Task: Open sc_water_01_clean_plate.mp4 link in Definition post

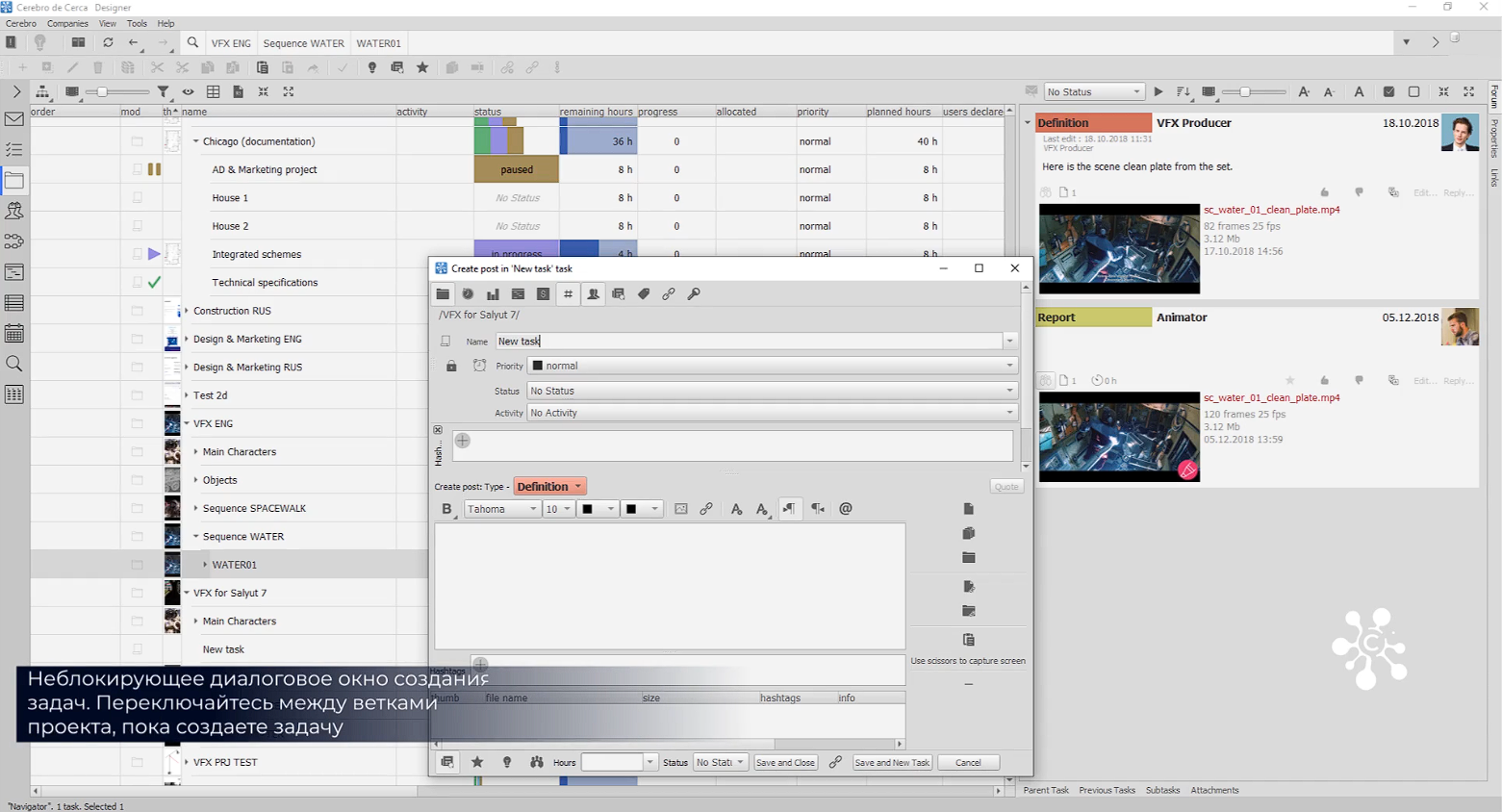Action: pos(1271,210)
